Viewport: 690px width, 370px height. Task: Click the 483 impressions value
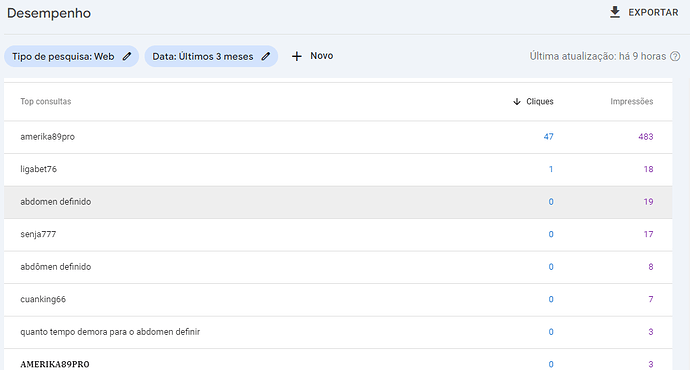point(646,137)
